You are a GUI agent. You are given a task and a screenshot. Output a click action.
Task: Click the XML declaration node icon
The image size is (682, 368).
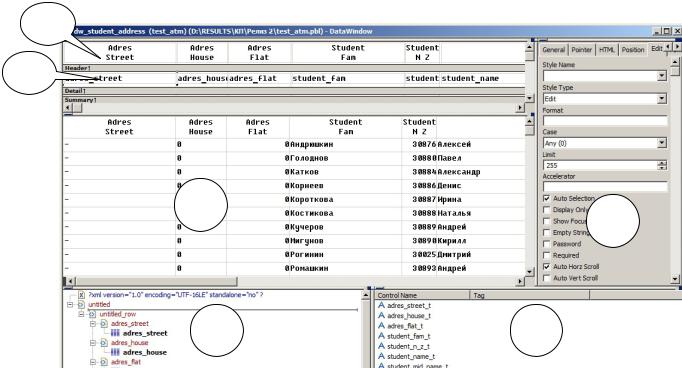pyautogui.click(x=81, y=295)
